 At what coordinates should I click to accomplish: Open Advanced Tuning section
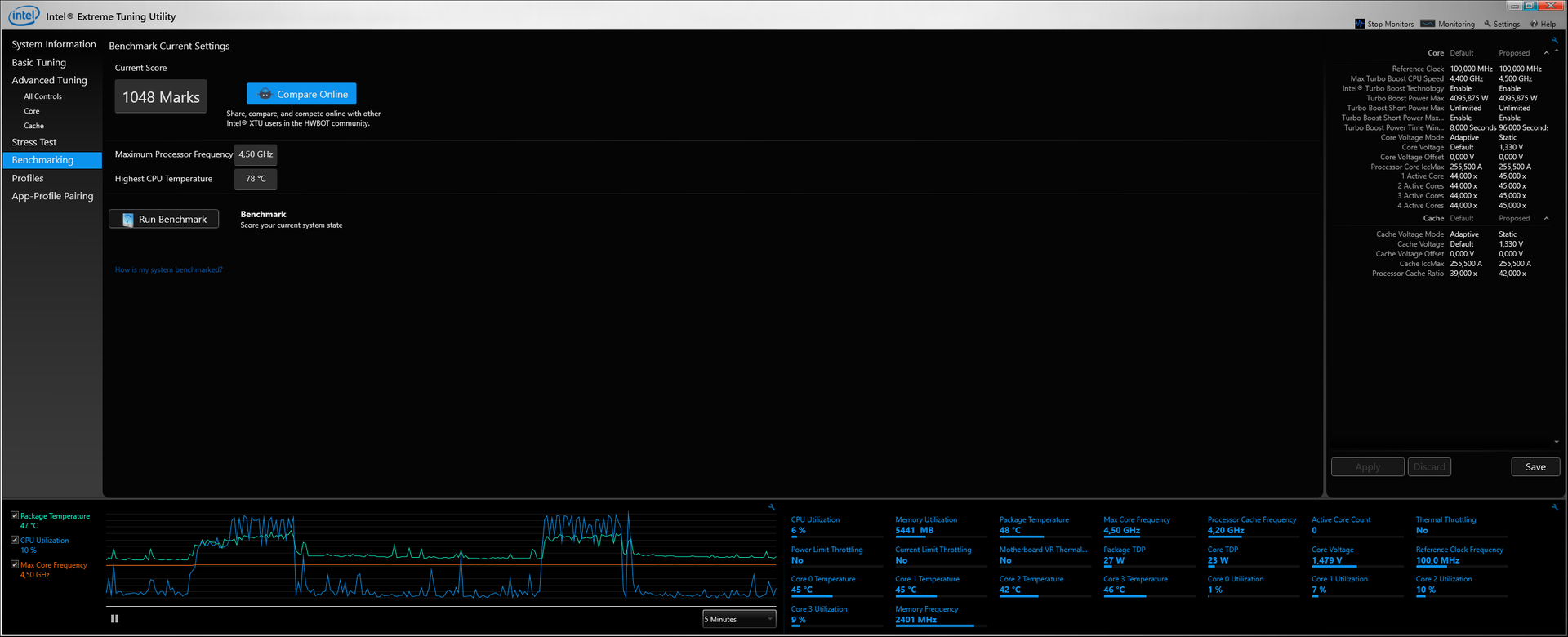49,80
